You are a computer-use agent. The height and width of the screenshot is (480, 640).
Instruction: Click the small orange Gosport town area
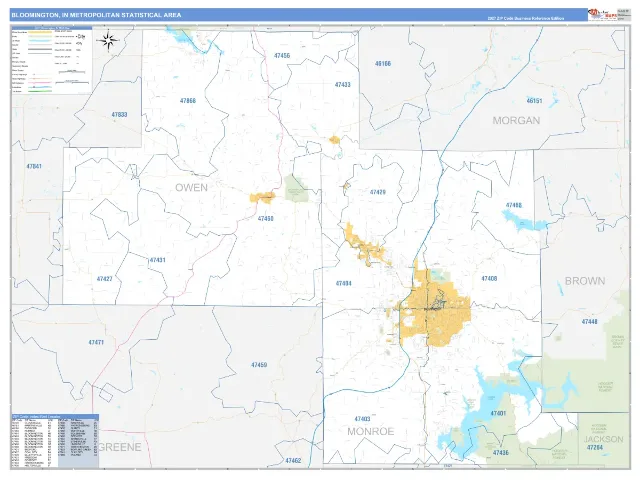click(x=335, y=140)
